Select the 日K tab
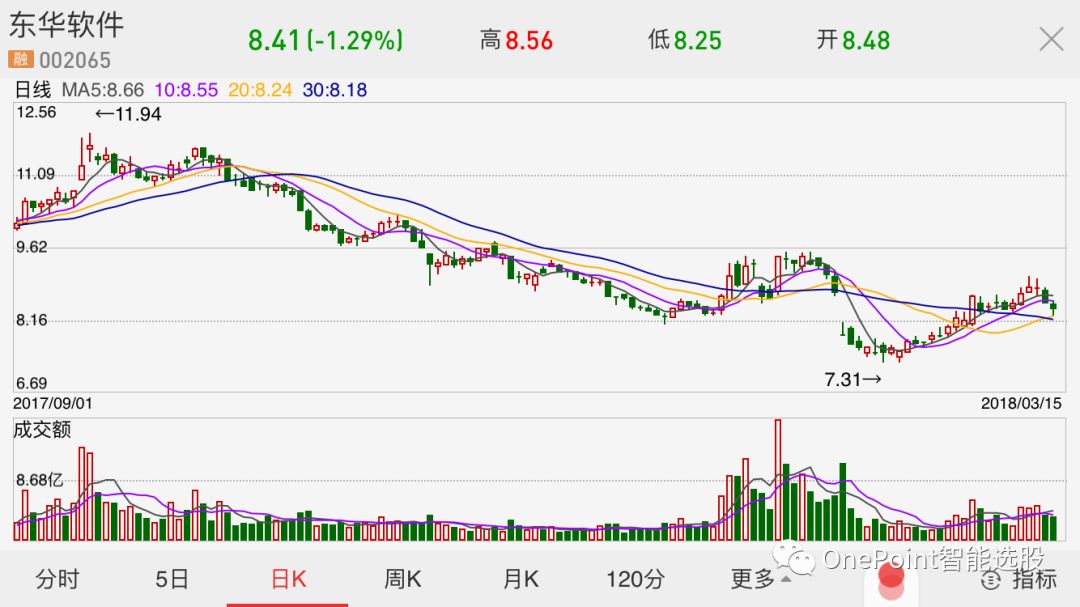 (288, 579)
